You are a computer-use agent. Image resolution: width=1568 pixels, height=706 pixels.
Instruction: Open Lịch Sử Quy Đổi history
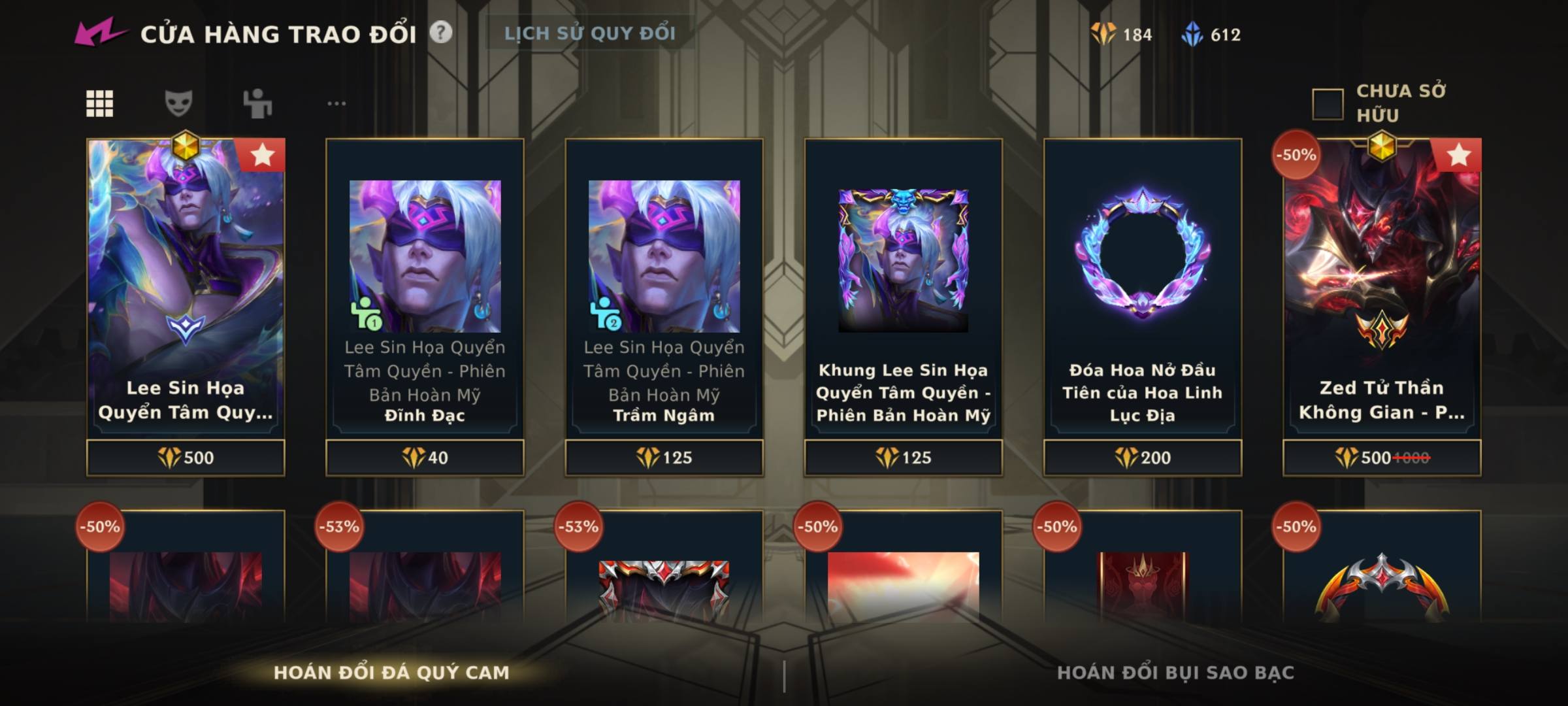pyautogui.click(x=590, y=33)
